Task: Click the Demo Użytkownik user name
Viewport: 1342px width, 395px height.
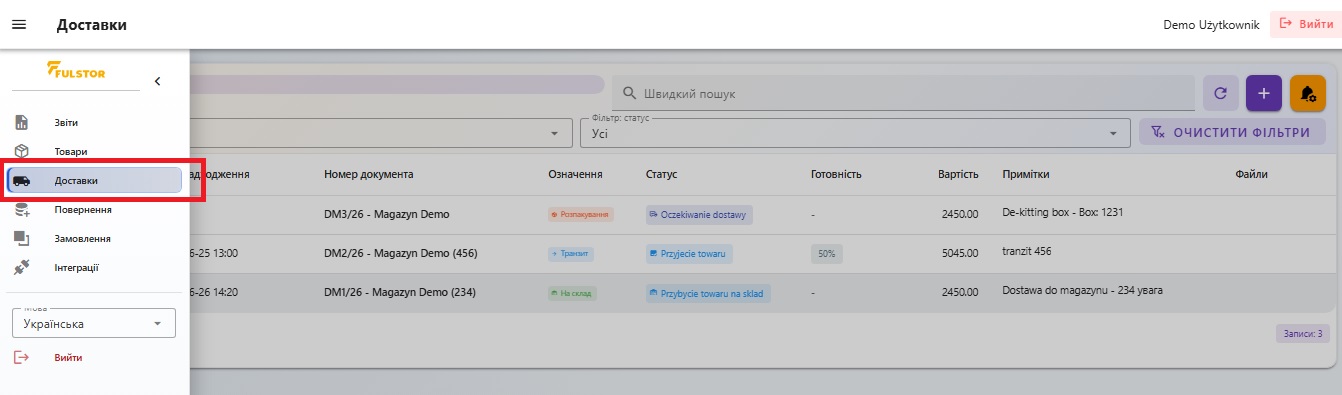Action: pyautogui.click(x=1211, y=25)
